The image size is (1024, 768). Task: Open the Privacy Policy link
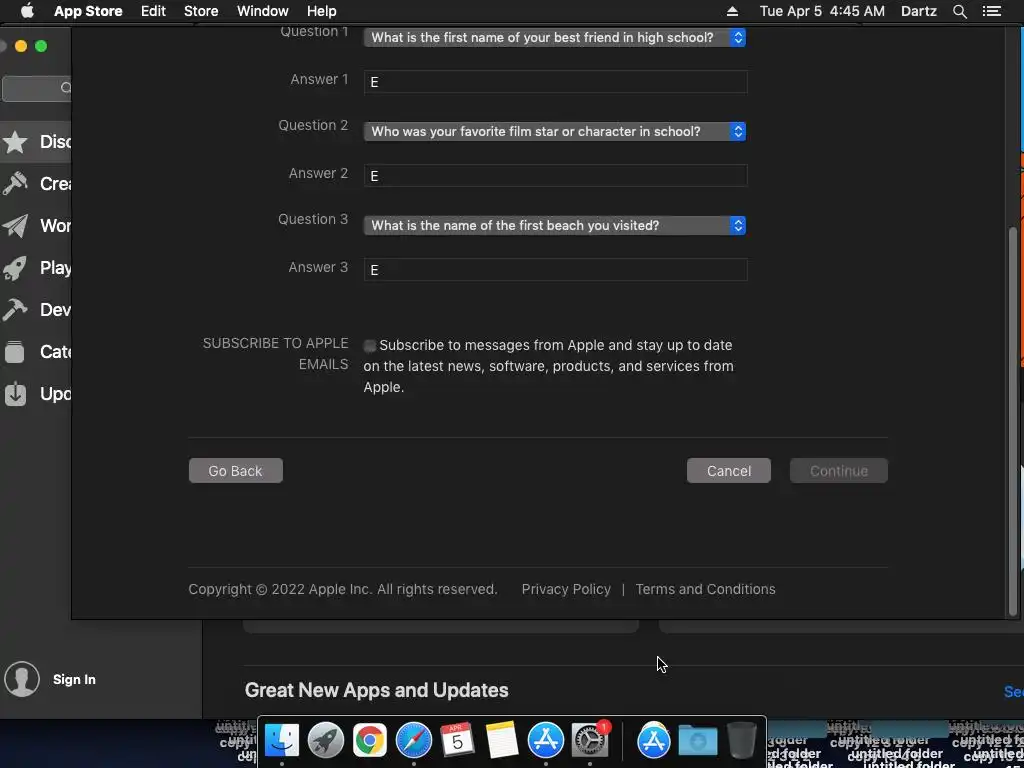coord(566,589)
